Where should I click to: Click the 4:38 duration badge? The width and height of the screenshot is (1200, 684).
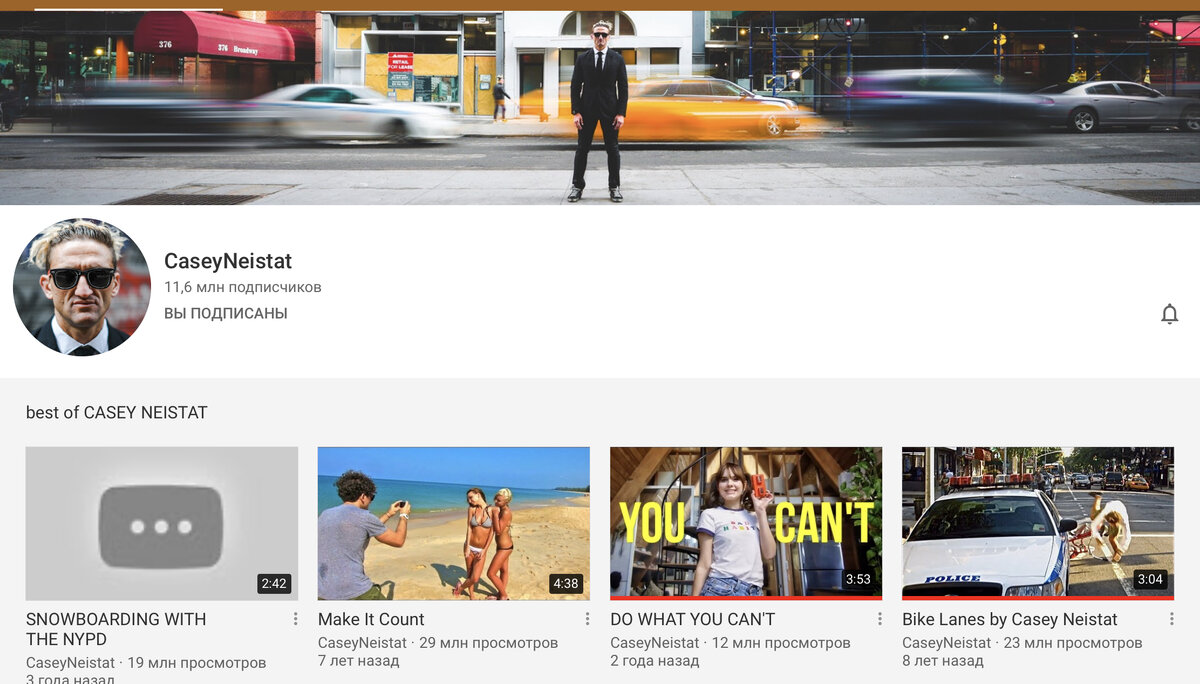click(x=566, y=583)
